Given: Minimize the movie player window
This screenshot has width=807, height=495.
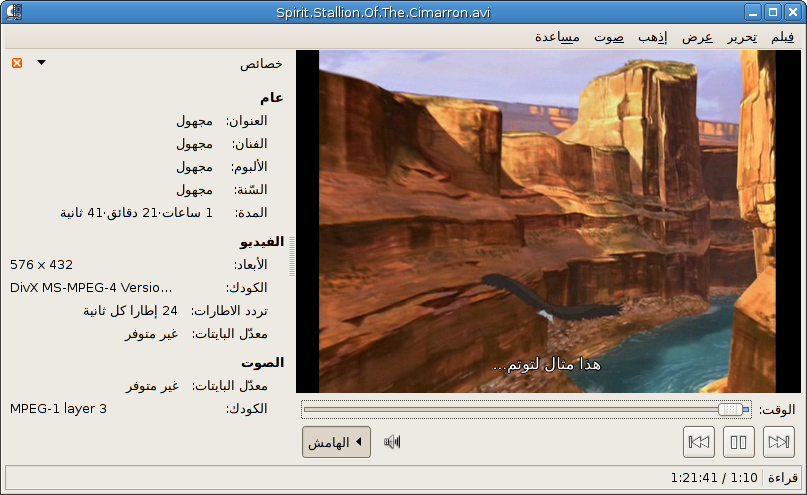Looking at the screenshot, I should (x=753, y=12).
